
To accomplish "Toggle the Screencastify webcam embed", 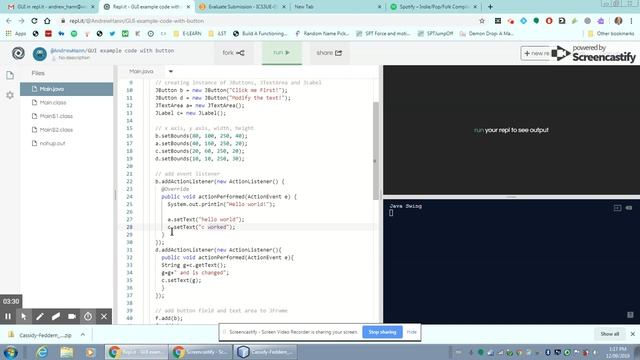I will click(72, 316).
